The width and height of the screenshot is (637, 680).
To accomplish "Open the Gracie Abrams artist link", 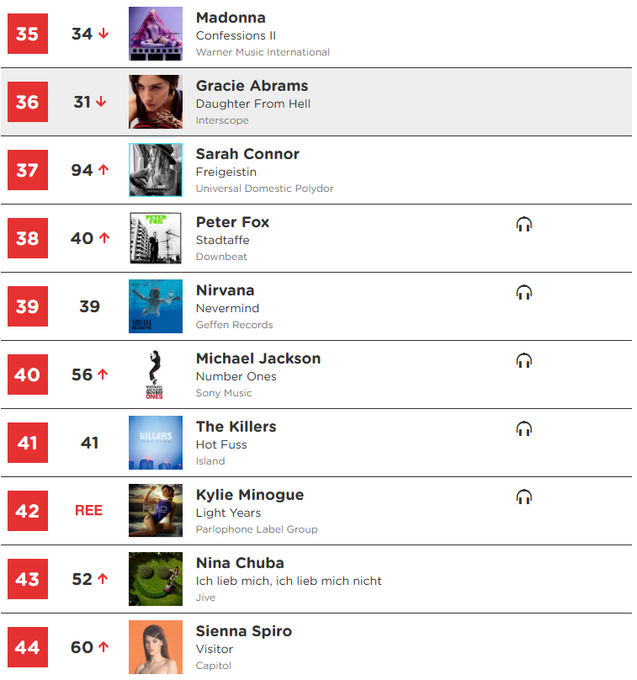I will pos(252,85).
